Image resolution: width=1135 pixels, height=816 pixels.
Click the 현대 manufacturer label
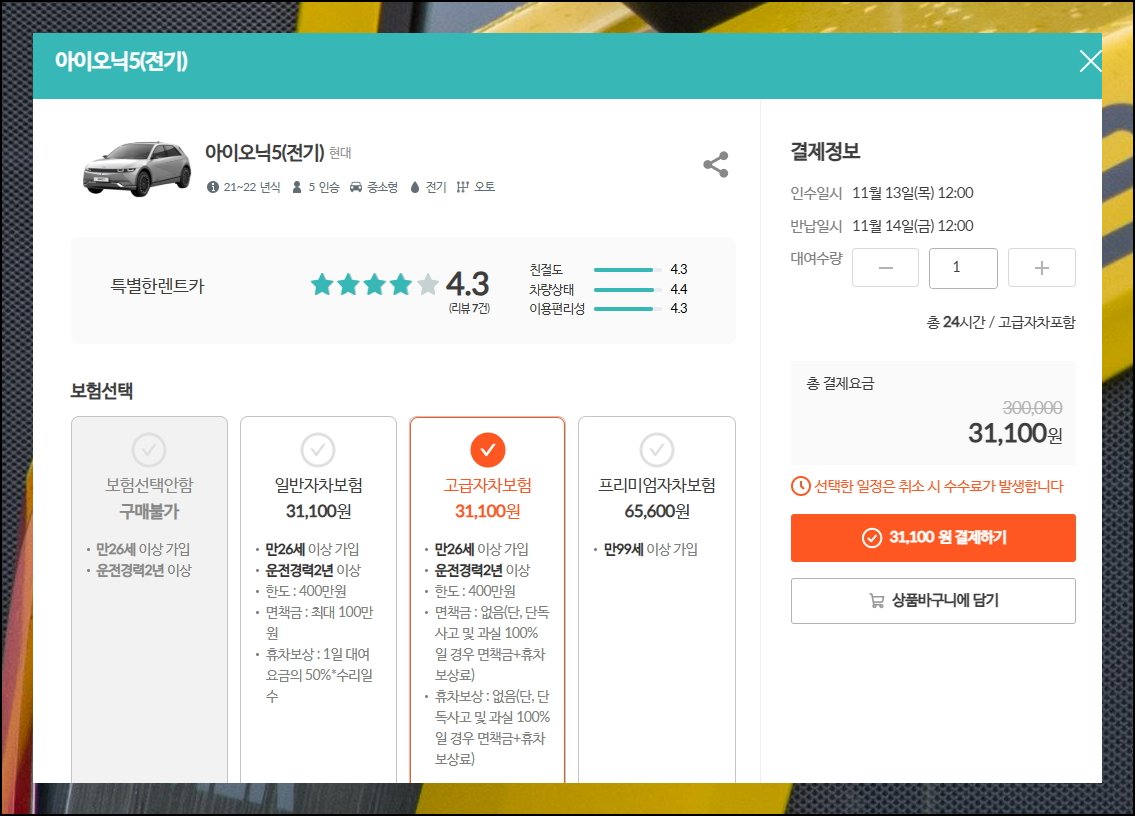[340, 153]
